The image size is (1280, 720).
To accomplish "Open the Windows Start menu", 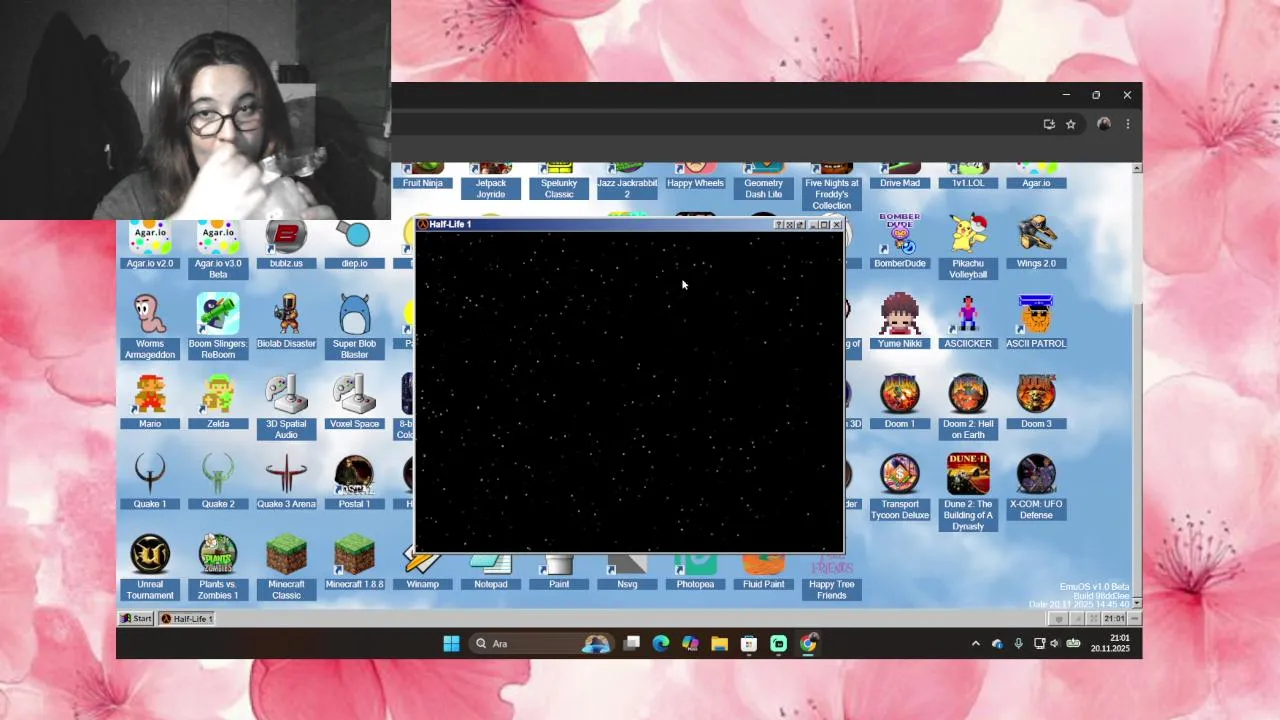I will pos(451,644).
